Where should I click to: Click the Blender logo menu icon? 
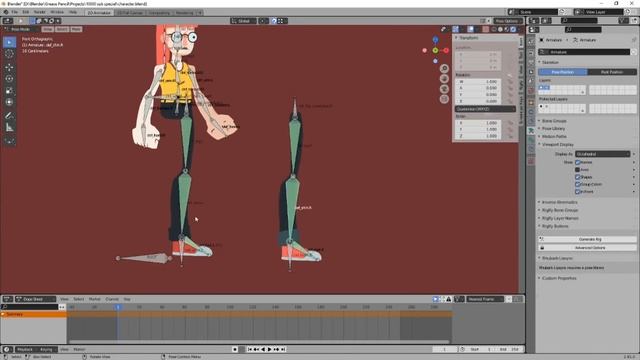coord(6,12)
